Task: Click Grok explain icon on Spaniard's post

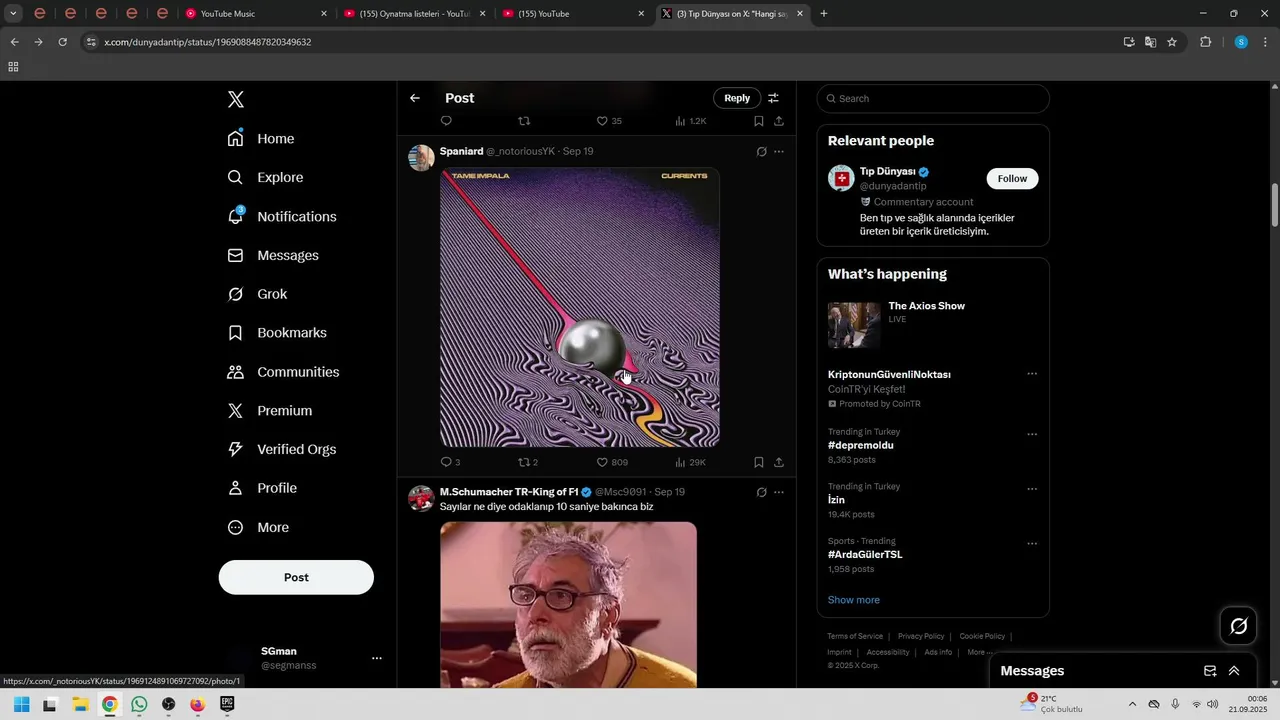Action: click(761, 152)
